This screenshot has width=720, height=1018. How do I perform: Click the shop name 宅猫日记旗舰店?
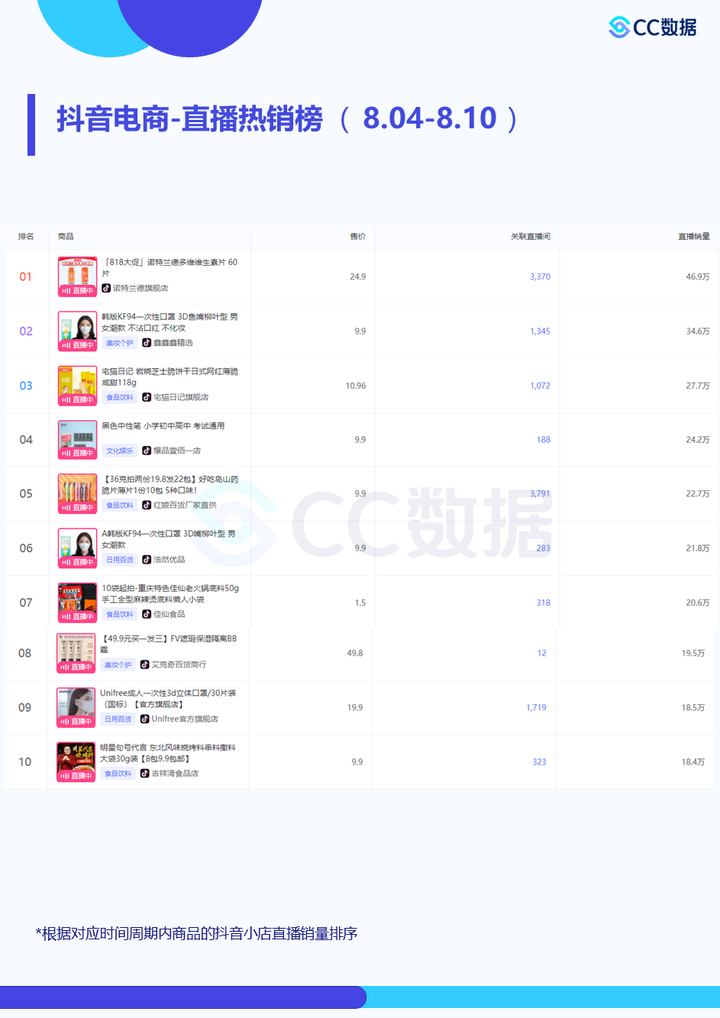point(181,397)
